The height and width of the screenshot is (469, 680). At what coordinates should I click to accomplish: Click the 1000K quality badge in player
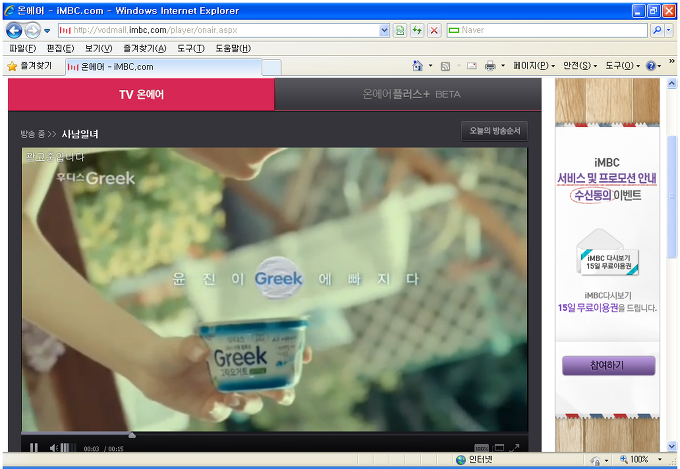tap(481, 448)
